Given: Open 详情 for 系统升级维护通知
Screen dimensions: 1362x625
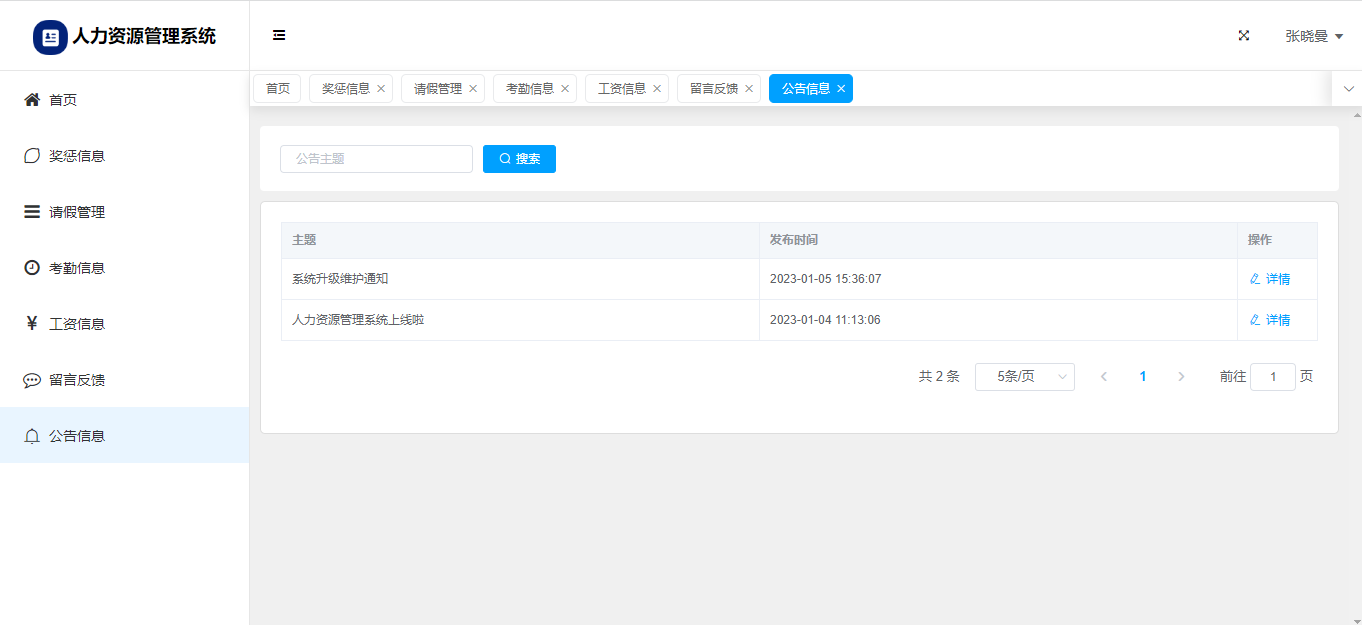Looking at the screenshot, I should [1270, 279].
